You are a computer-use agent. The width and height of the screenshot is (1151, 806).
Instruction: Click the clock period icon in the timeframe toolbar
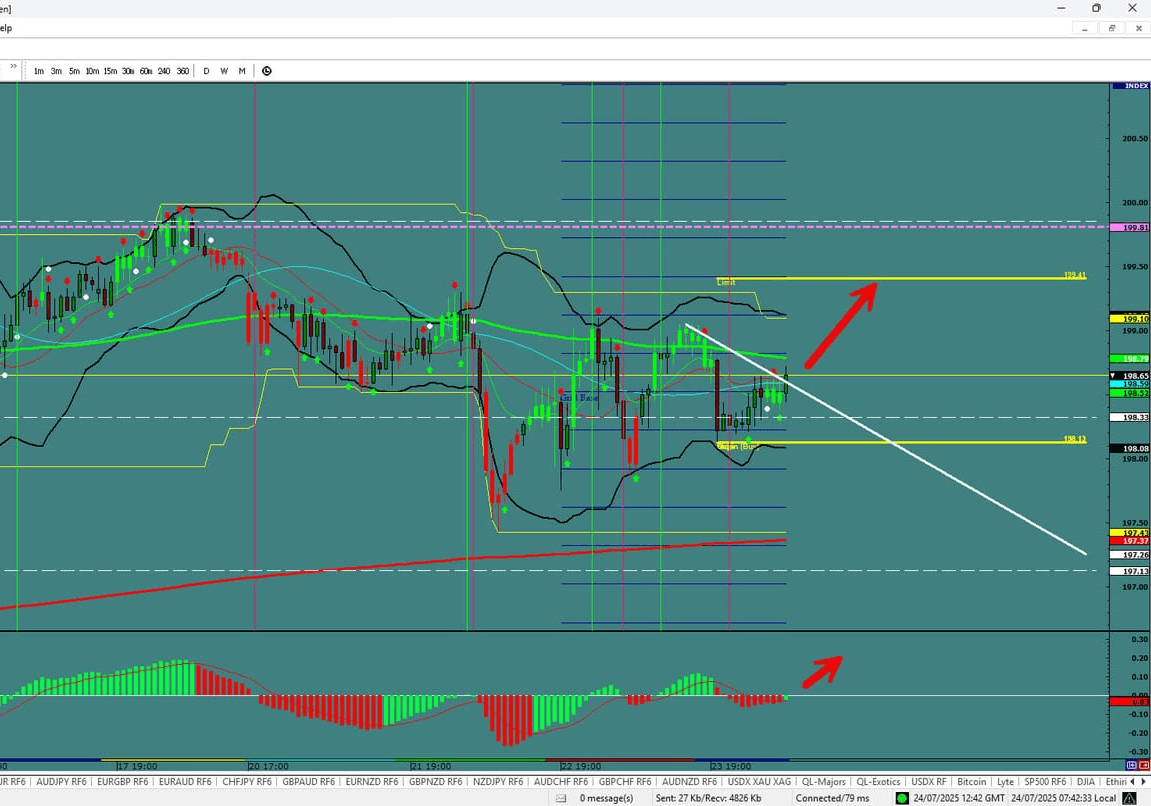pyautogui.click(x=266, y=71)
